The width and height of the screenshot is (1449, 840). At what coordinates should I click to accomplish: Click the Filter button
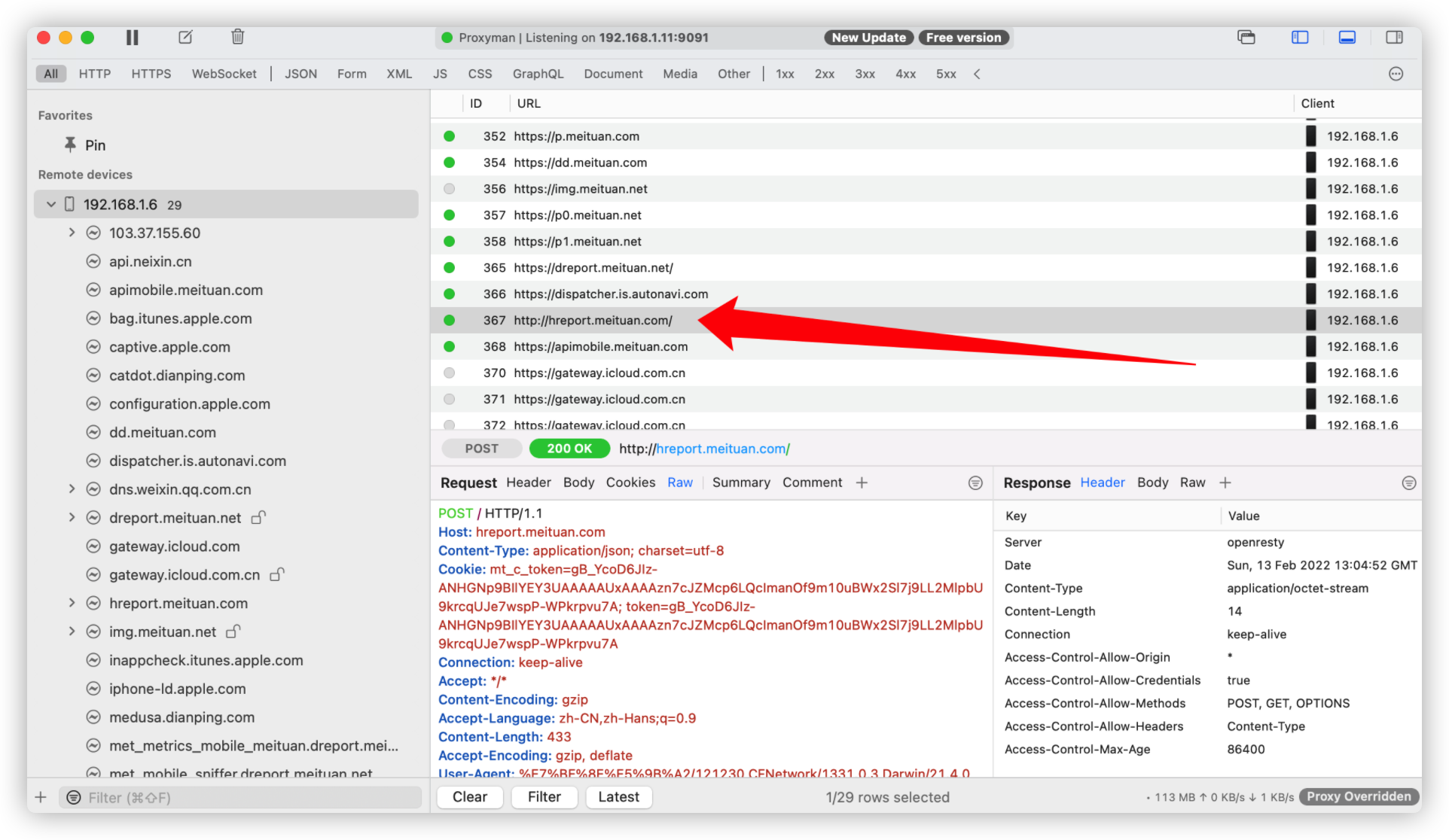(544, 797)
